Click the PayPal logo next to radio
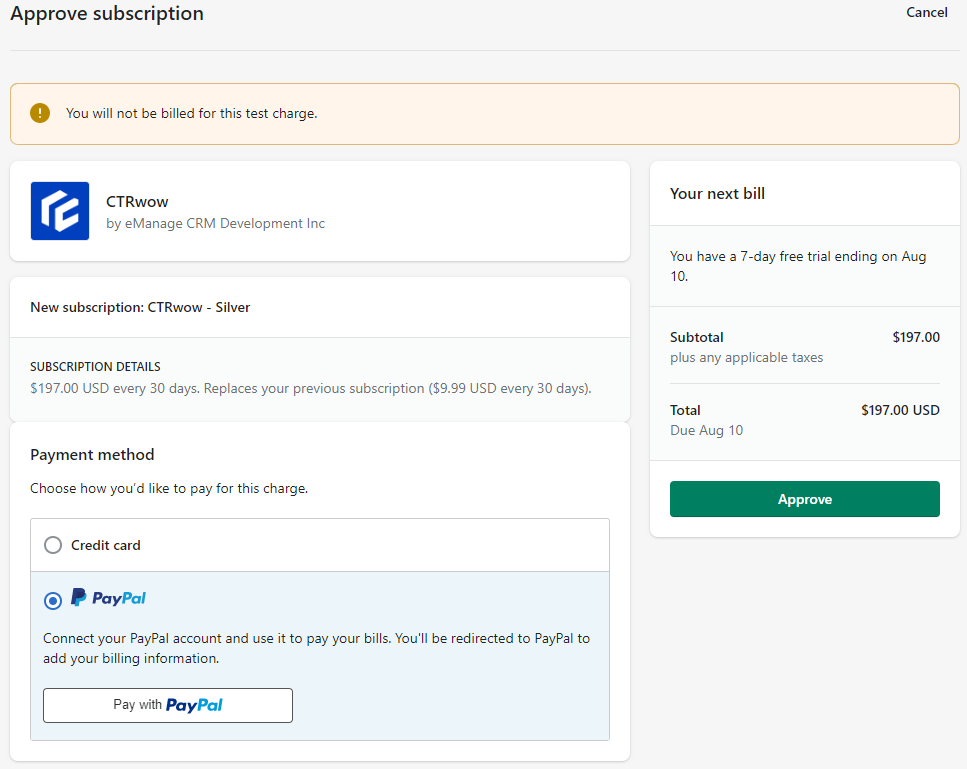 point(109,598)
